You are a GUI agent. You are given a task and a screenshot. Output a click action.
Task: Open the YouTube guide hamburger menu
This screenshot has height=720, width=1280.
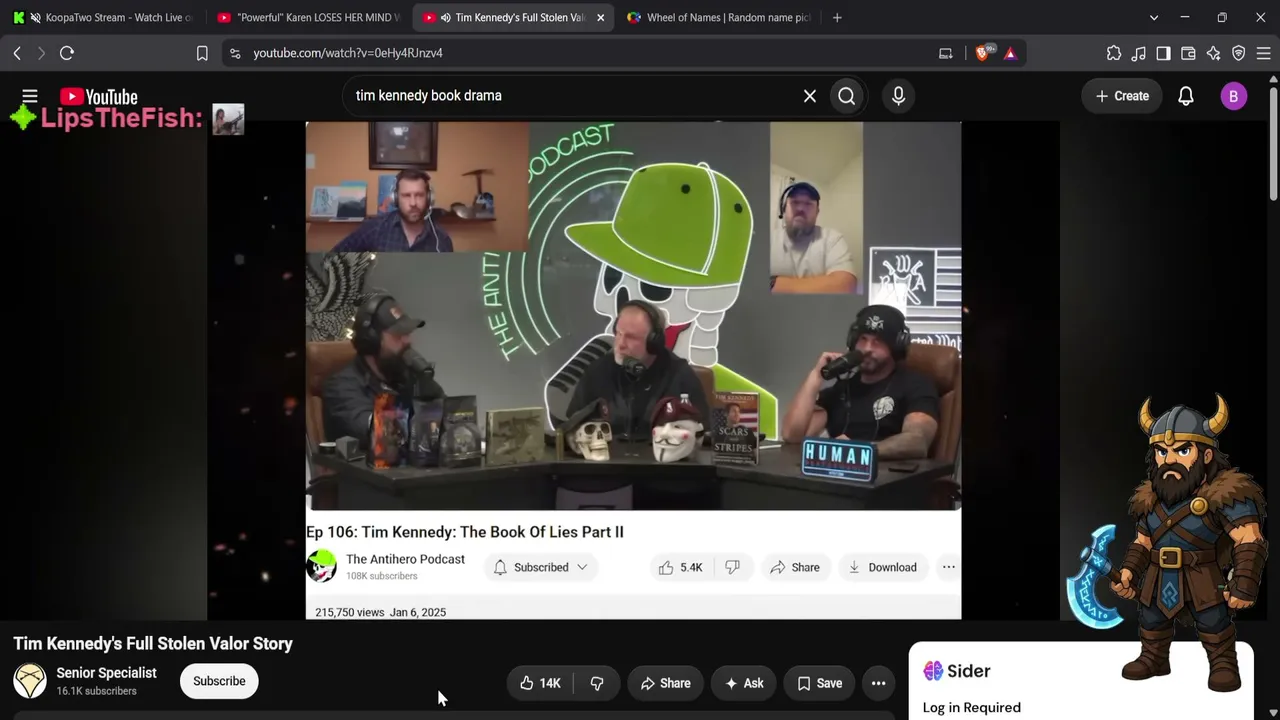coord(30,96)
